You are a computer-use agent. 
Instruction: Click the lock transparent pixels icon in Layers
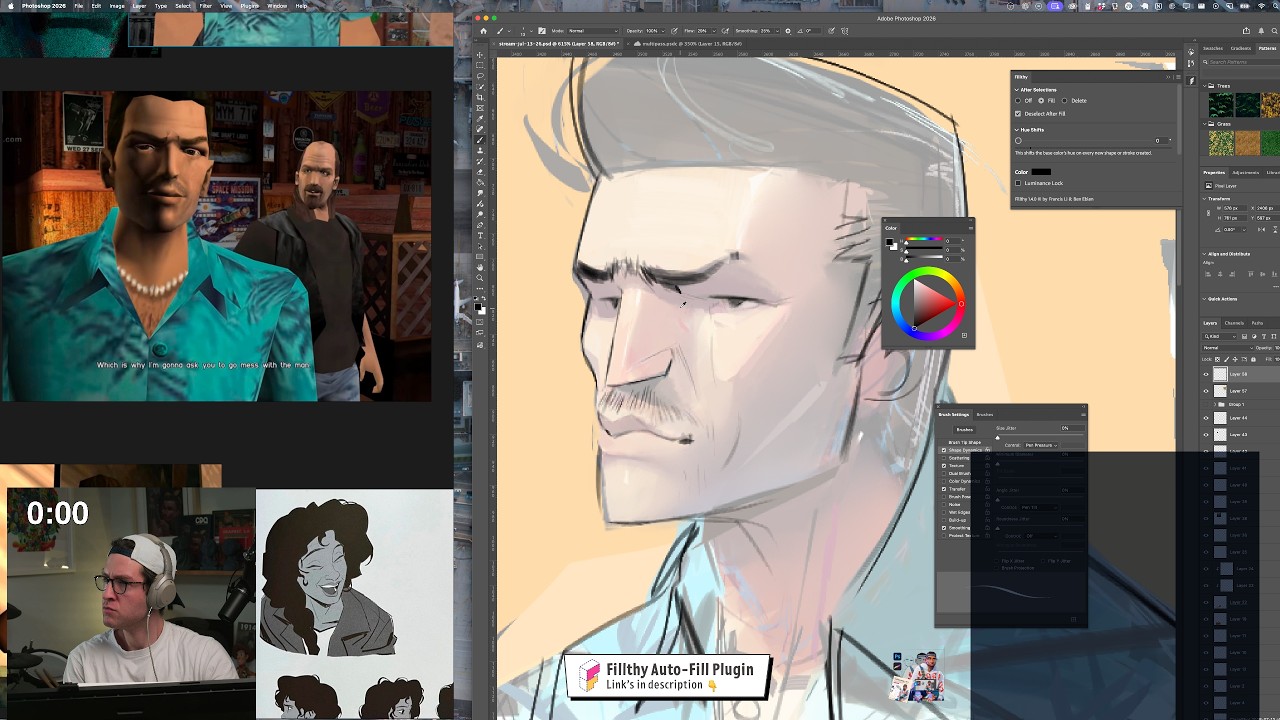[1219, 359]
